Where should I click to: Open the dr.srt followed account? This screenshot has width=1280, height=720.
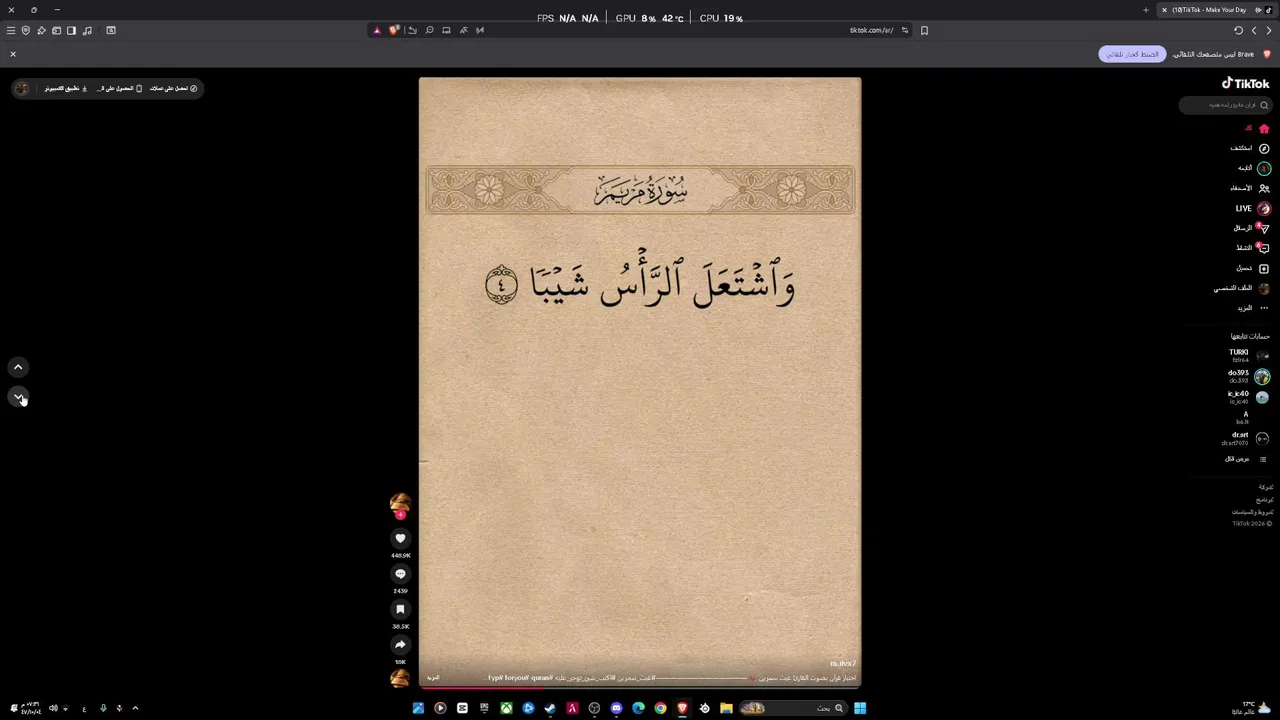[1245, 438]
